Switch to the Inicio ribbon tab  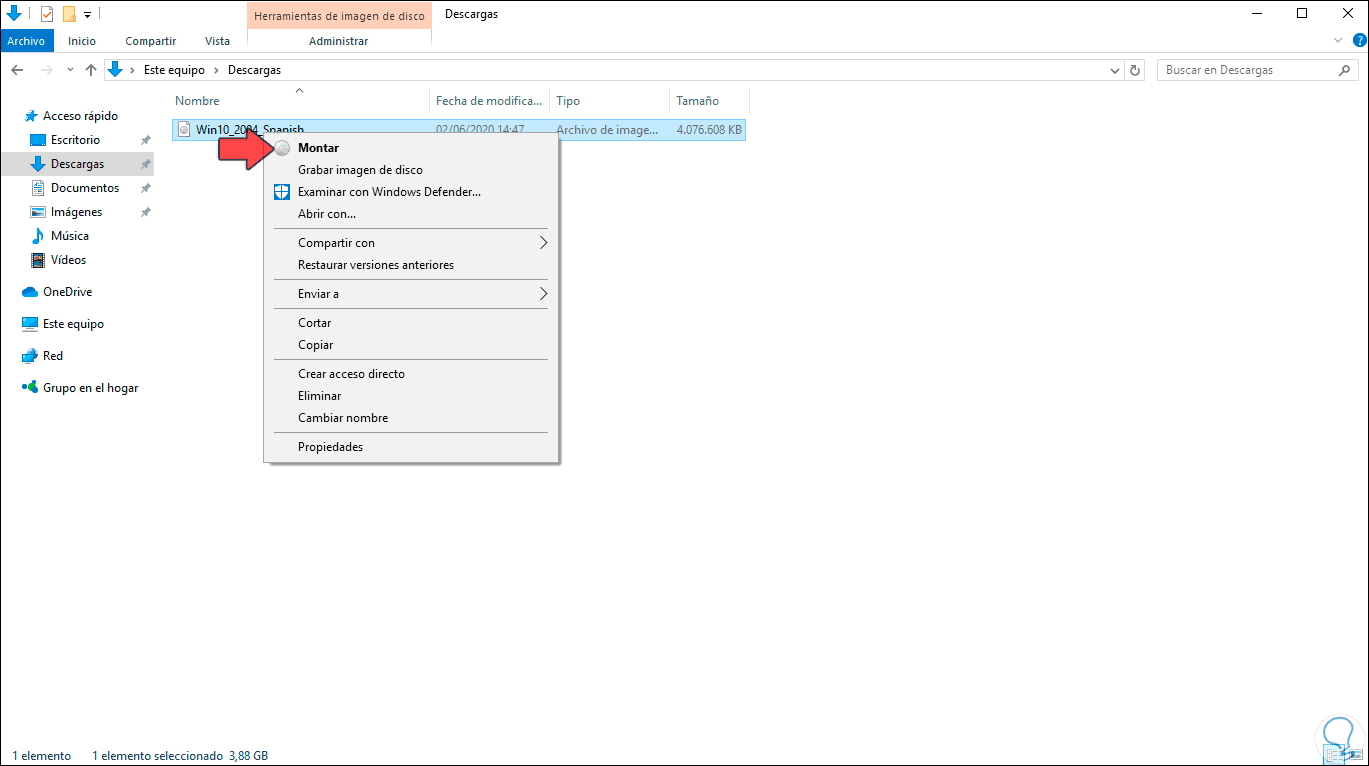click(82, 41)
